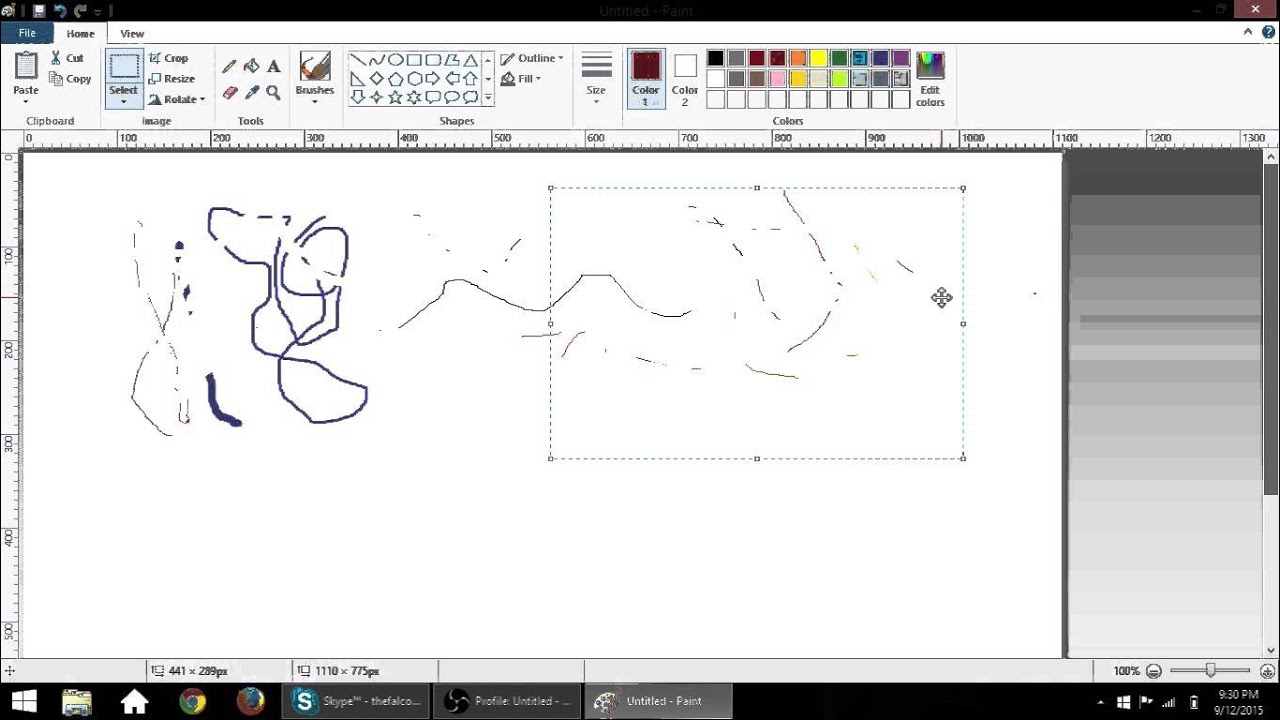Click the Resize button
The image size is (1280, 720).
click(171, 78)
